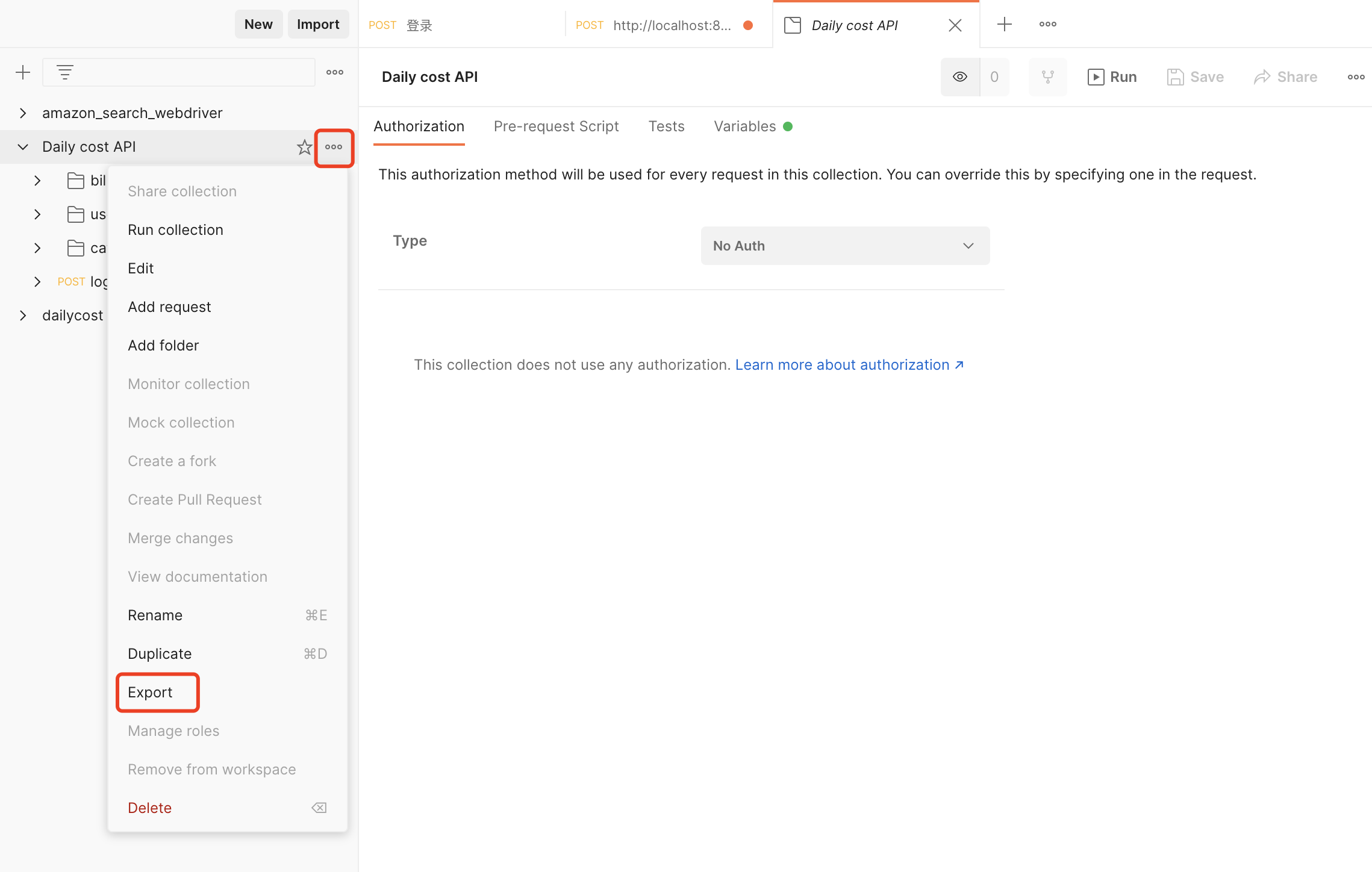The image size is (1372, 872).
Task: Click the plus icon to create collection
Action: click(x=23, y=72)
